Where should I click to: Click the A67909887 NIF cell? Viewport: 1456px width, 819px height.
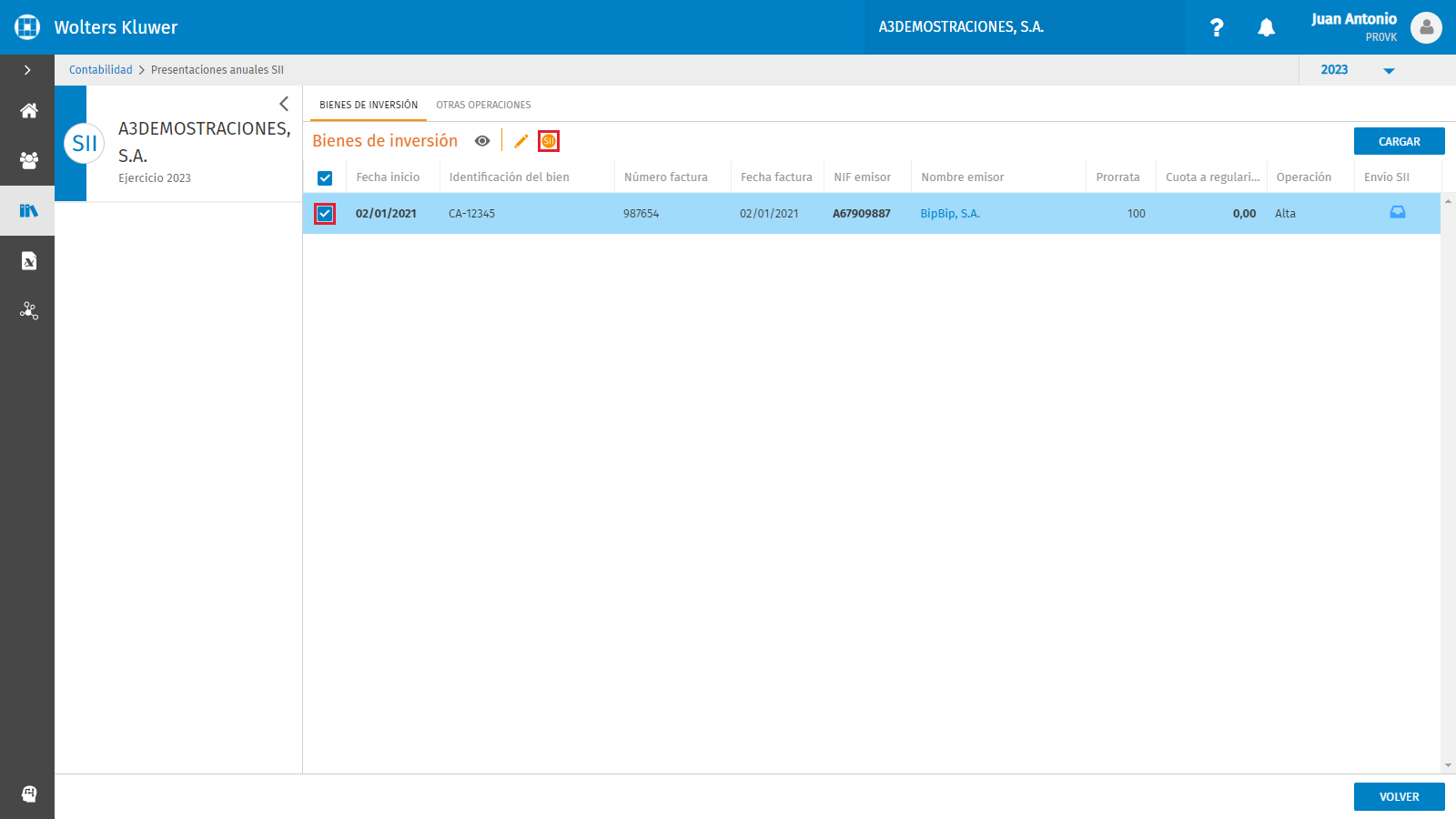pyautogui.click(x=862, y=214)
